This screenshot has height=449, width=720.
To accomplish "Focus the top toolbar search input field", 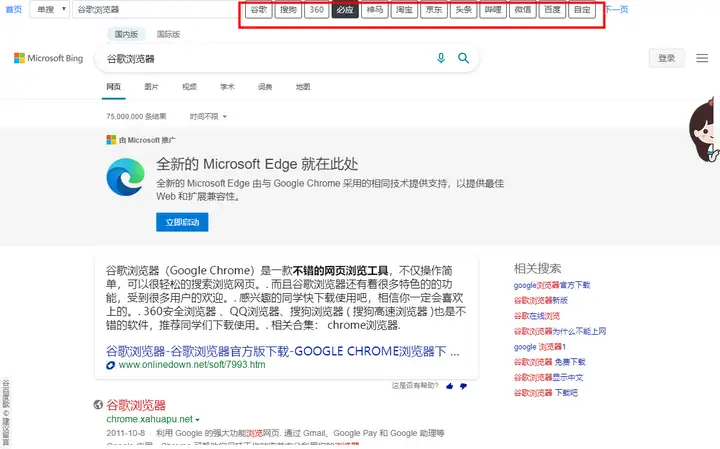I will pos(156,9).
